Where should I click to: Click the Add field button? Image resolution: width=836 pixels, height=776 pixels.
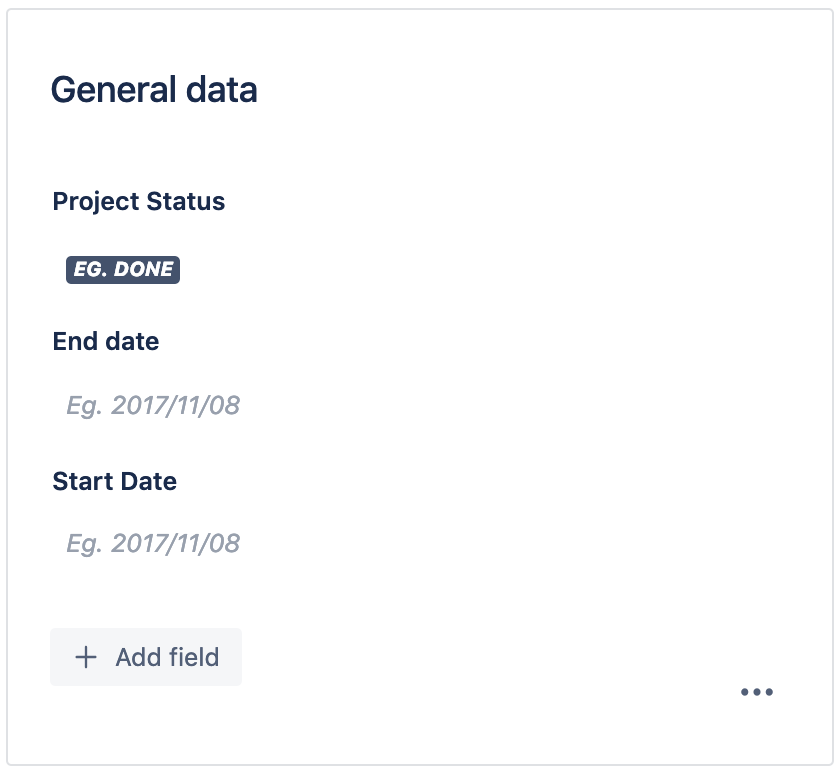[x=146, y=657]
